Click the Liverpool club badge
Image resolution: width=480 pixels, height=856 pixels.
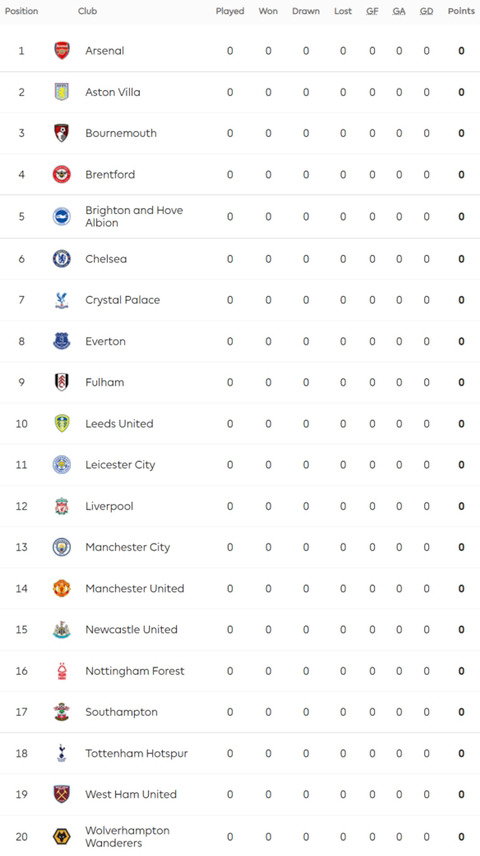click(x=62, y=506)
